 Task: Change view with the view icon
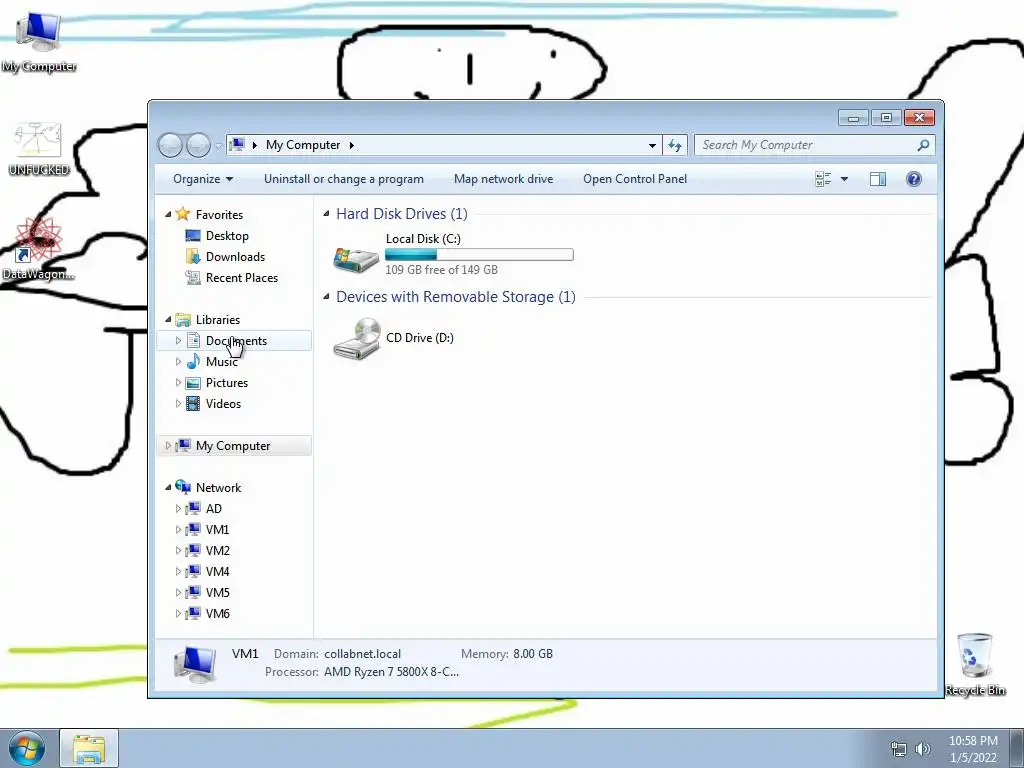pos(823,179)
